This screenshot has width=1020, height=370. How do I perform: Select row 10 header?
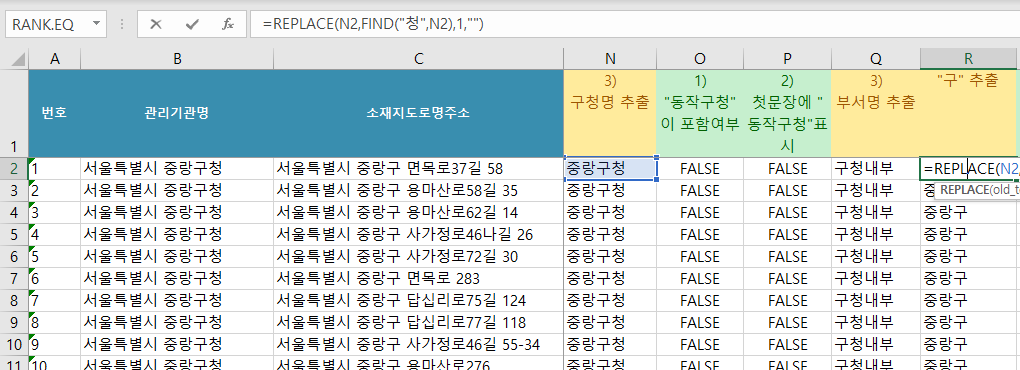pyautogui.click(x=14, y=345)
